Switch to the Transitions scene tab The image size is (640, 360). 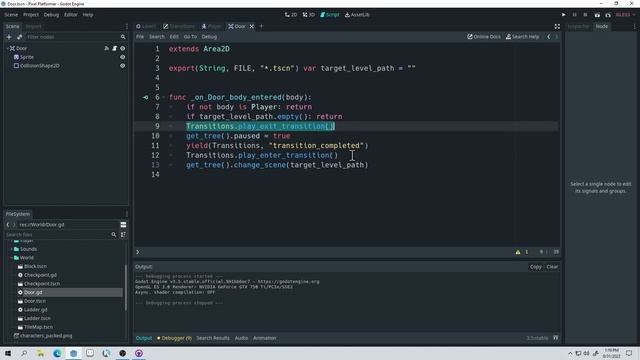pyautogui.click(x=179, y=26)
